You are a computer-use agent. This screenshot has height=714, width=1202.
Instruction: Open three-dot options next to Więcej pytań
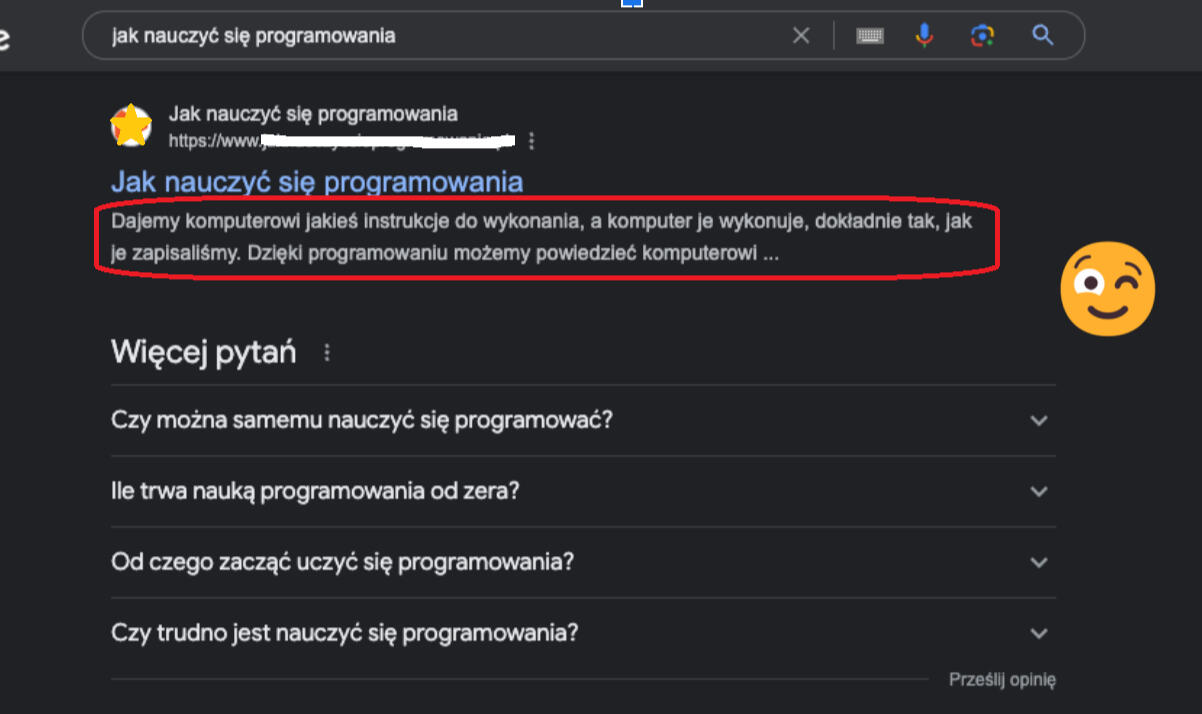click(x=326, y=353)
